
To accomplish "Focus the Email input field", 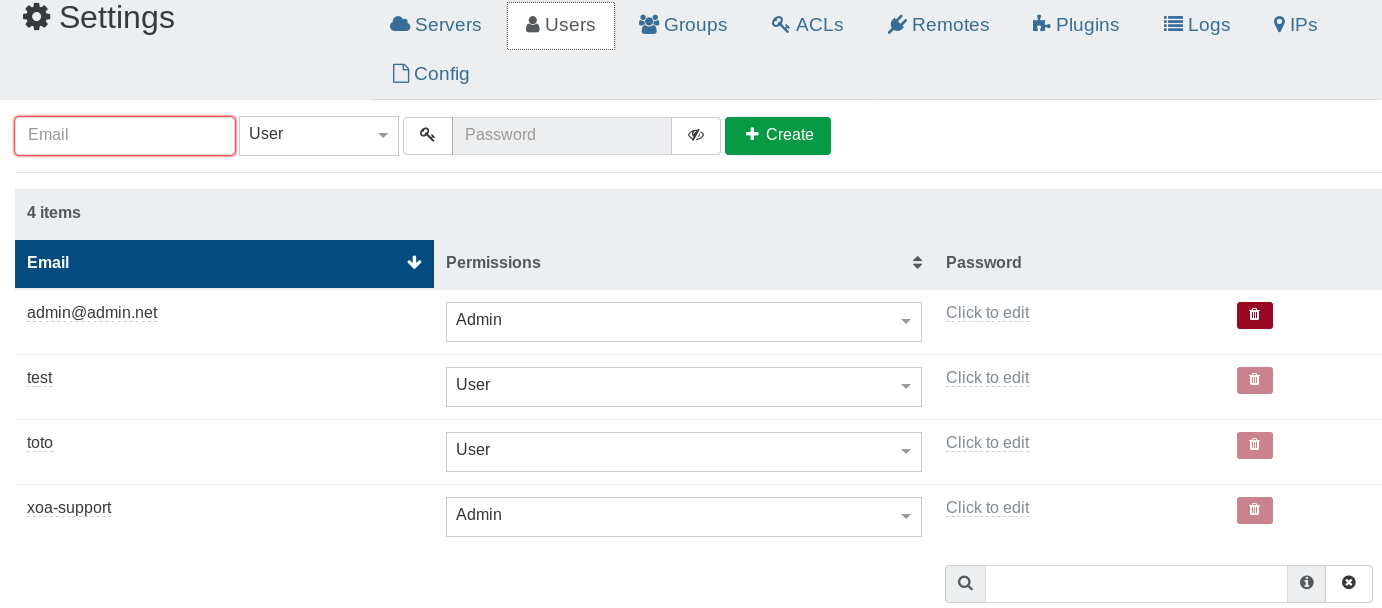I will (125, 135).
